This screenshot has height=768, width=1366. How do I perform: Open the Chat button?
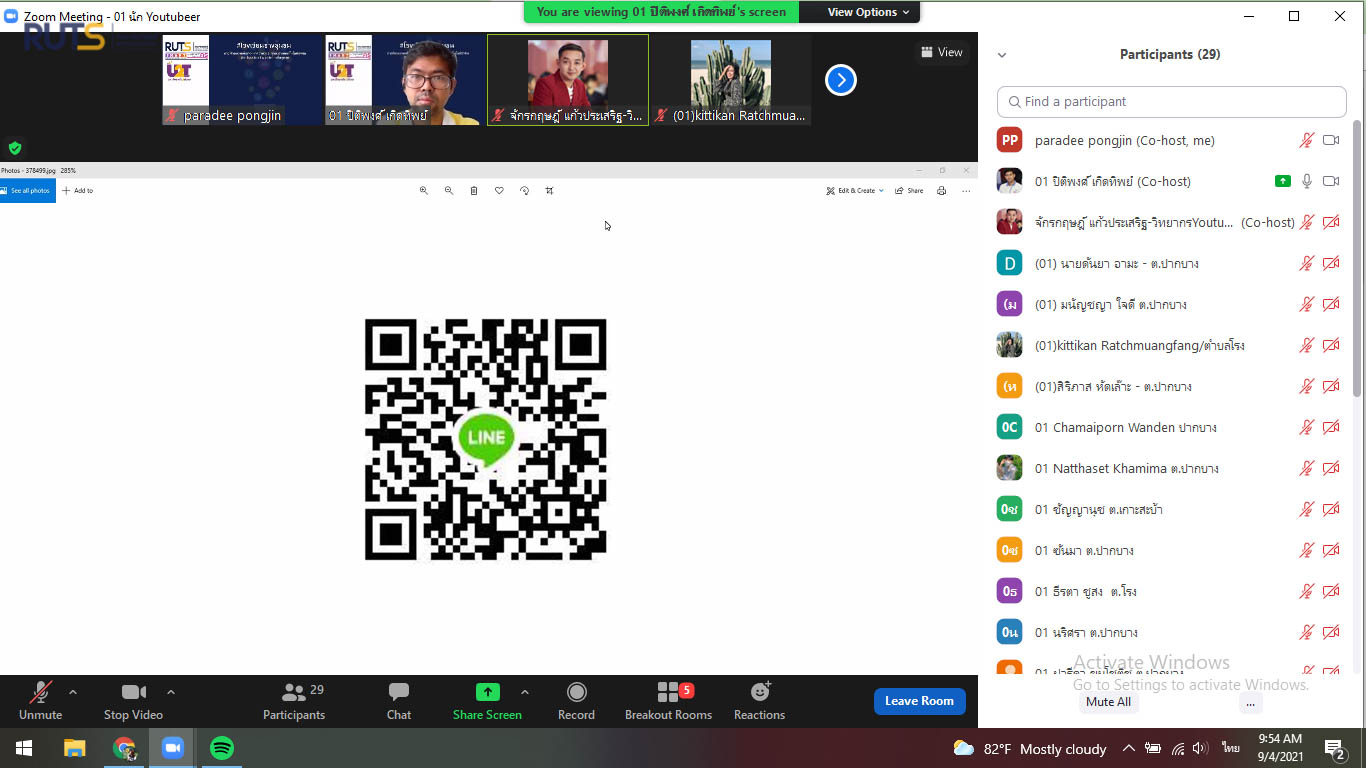point(399,701)
